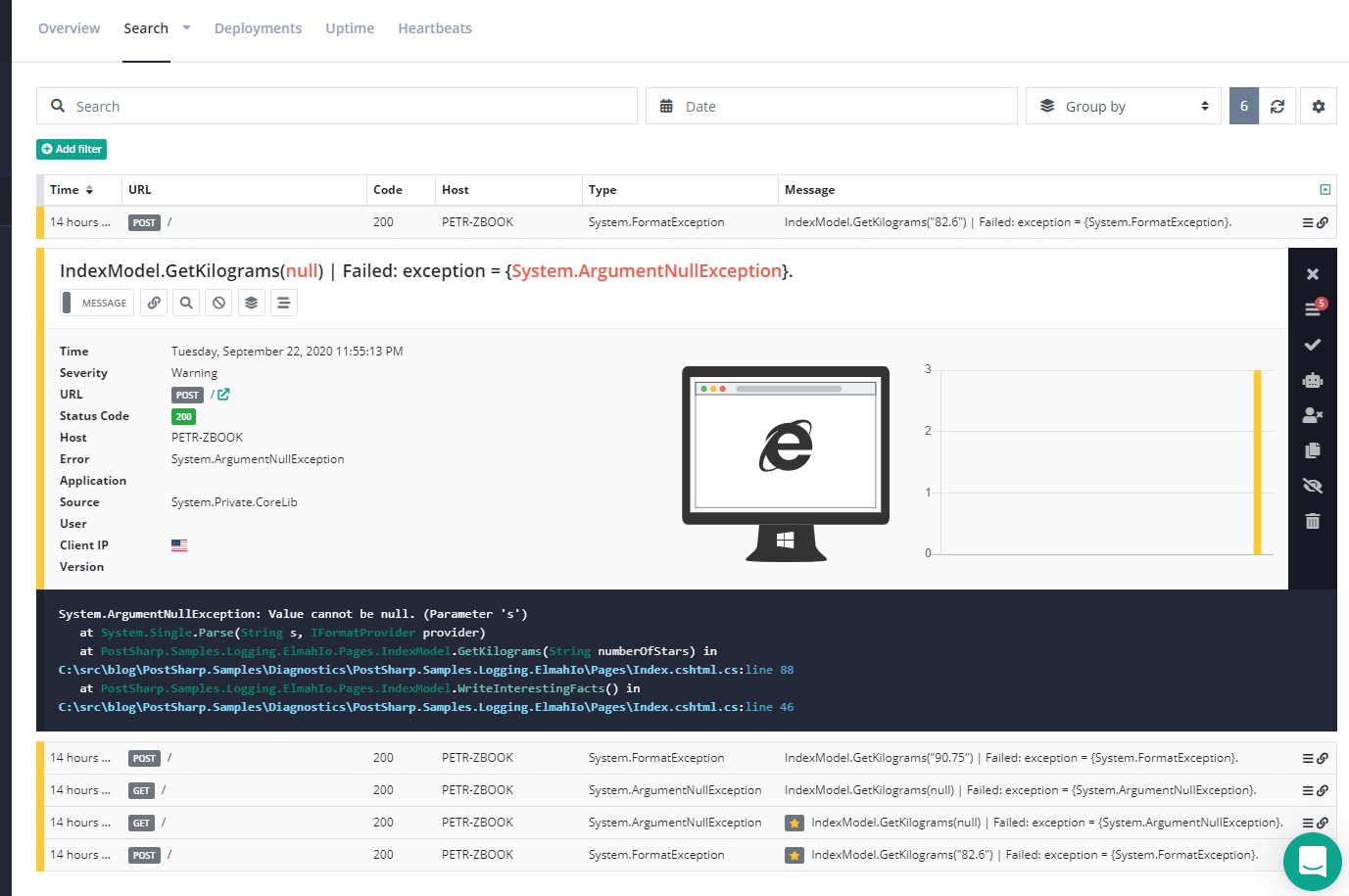Click the lines icon in the details toolbar

283,303
